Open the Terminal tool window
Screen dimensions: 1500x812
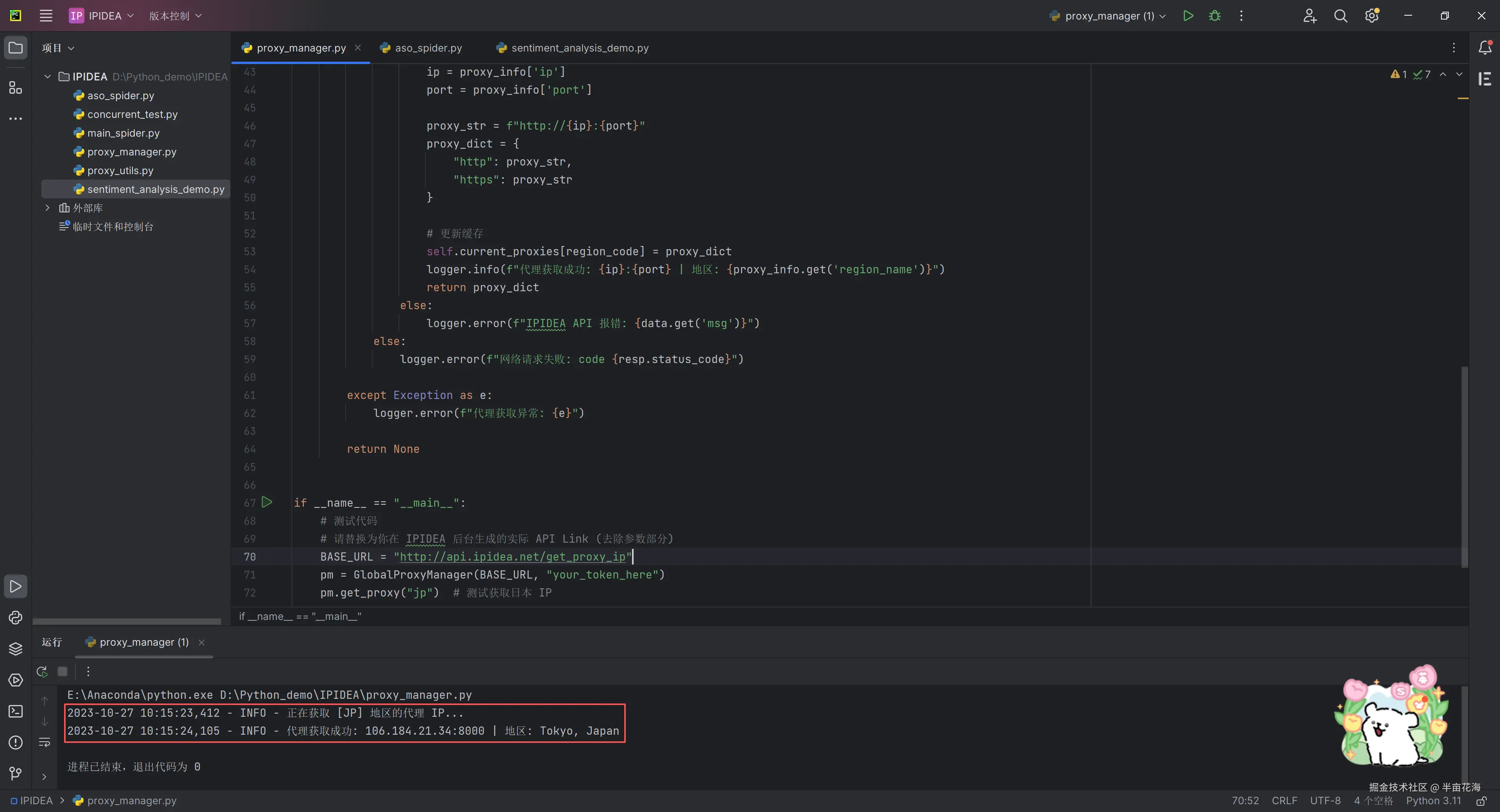(x=16, y=711)
